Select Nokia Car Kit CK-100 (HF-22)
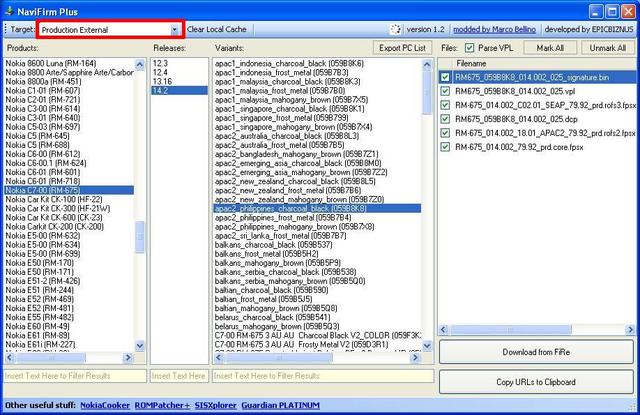Image resolution: width=640 pixels, height=415 pixels. tap(69, 199)
